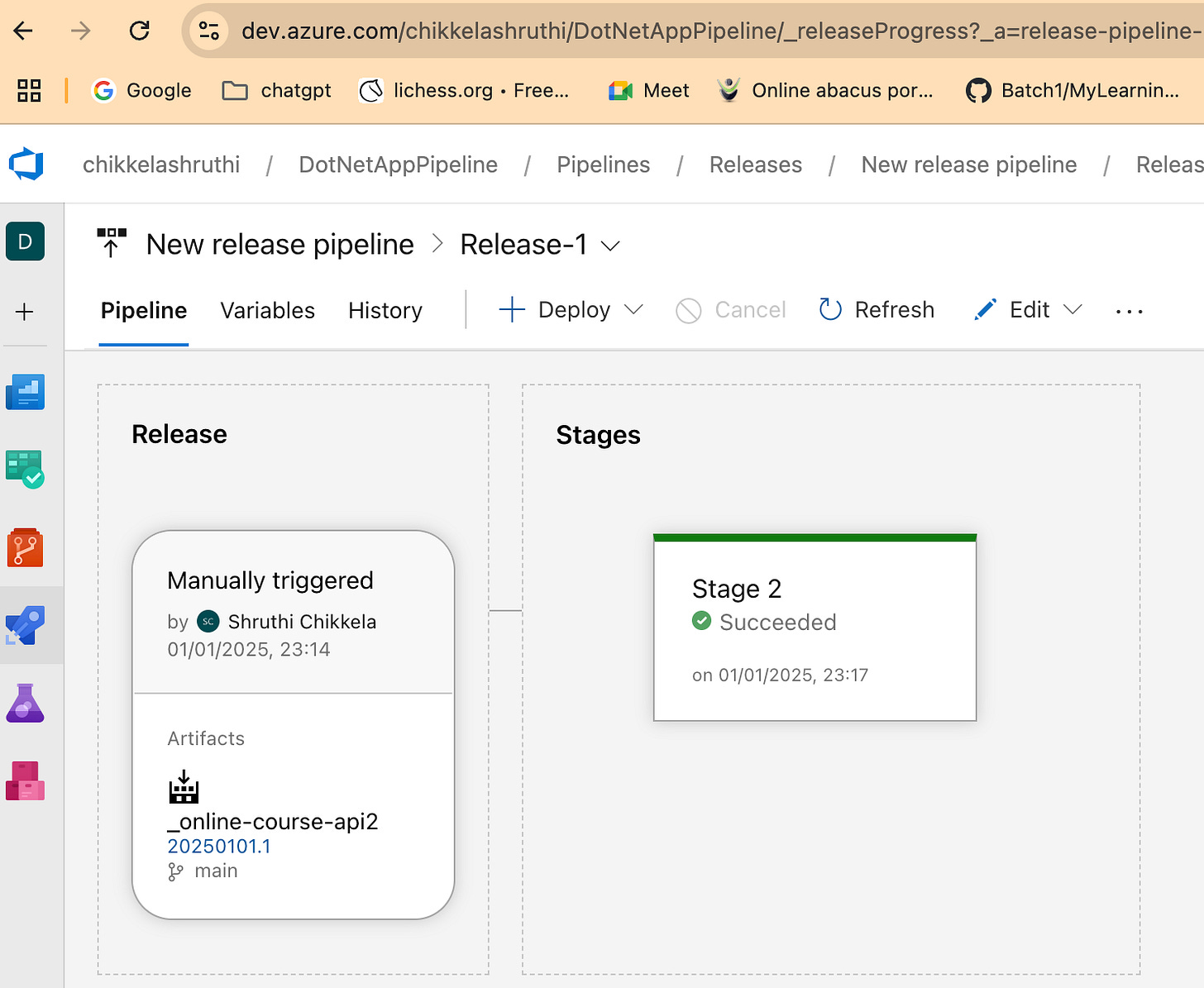Click Pipelines in breadcrumb

pyautogui.click(x=604, y=165)
